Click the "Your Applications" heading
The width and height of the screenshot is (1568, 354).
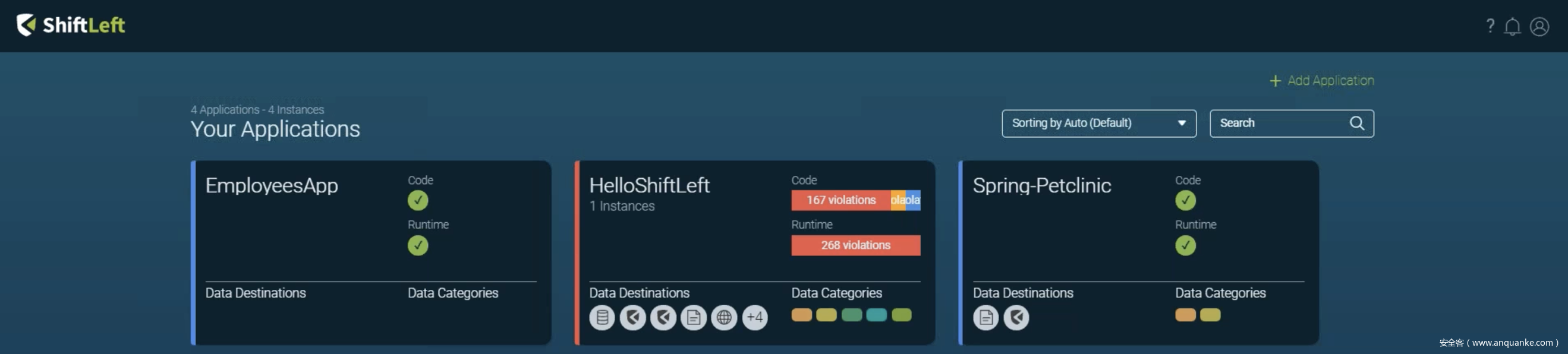275,129
